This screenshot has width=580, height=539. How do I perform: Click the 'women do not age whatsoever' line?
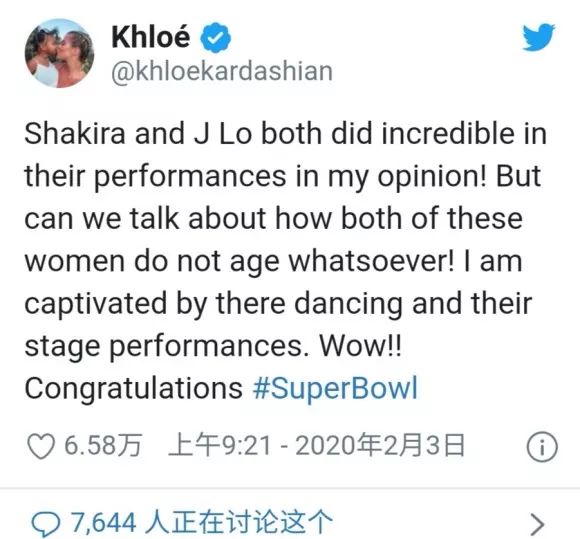[x=273, y=262]
